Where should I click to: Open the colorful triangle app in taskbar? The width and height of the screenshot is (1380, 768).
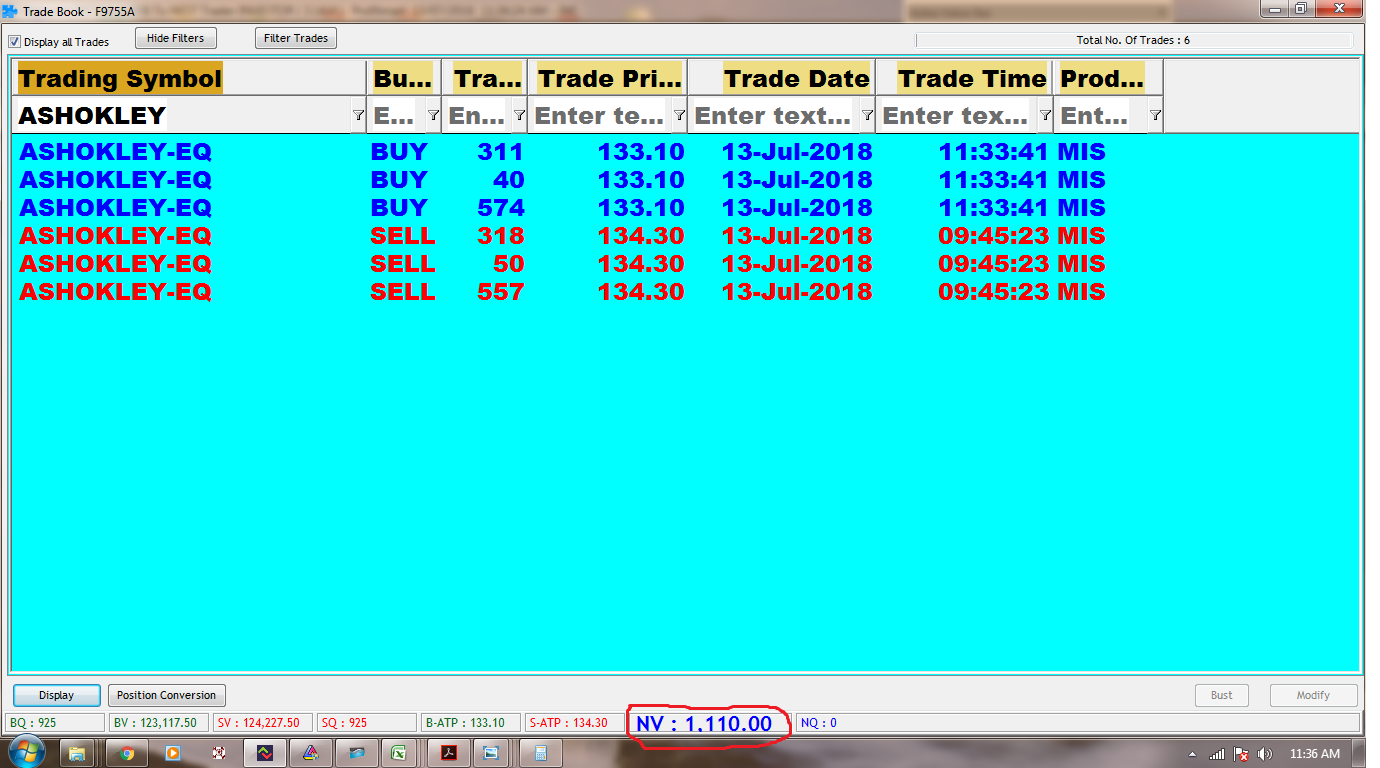(310, 753)
